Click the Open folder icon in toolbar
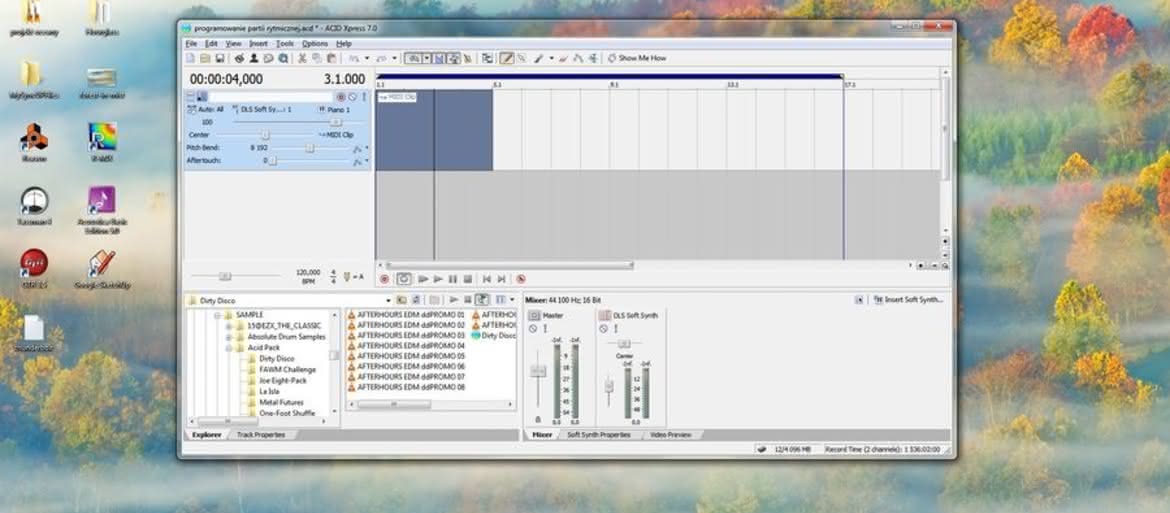 (x=205, y=58)
